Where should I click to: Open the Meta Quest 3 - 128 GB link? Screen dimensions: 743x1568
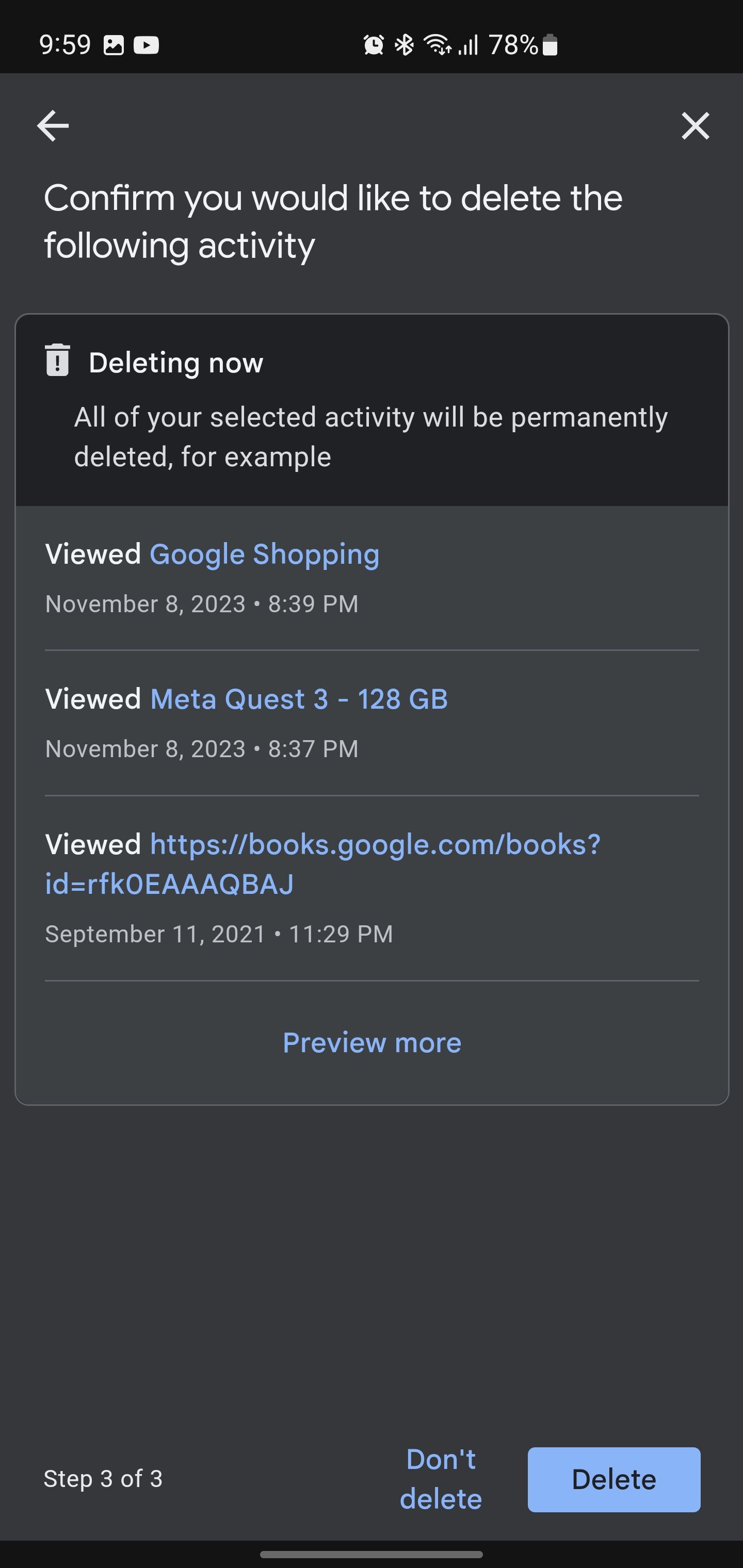tap(298, 699)
